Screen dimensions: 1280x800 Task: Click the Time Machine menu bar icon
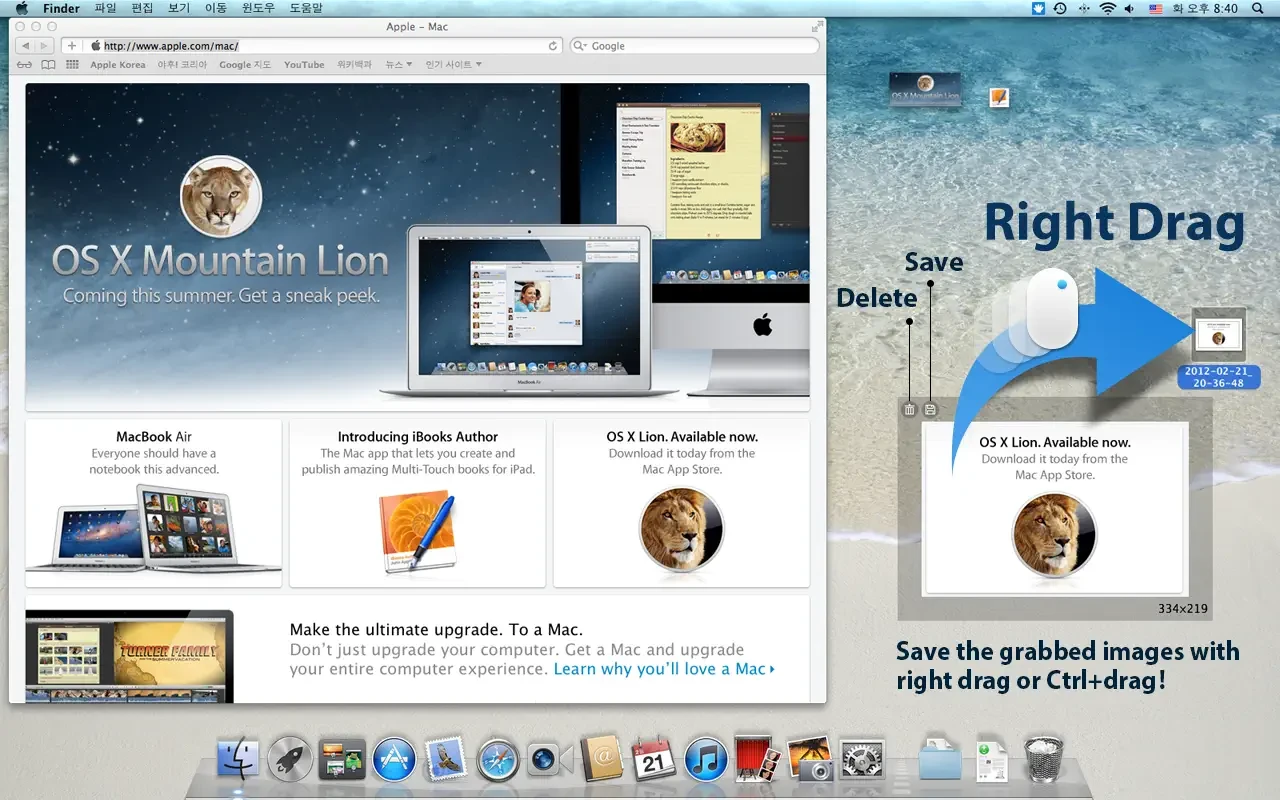coord(1059,9)
